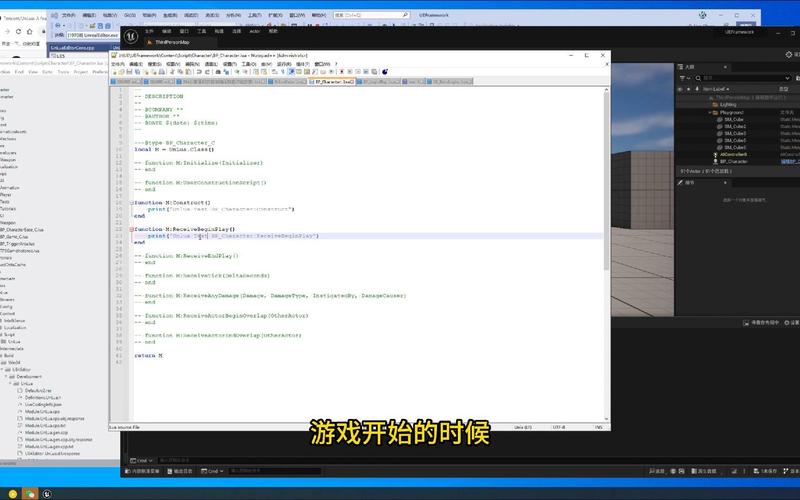Click the round black icon ending the toolbar
This screenshot has width=800, height=500.
coord(385,72)
